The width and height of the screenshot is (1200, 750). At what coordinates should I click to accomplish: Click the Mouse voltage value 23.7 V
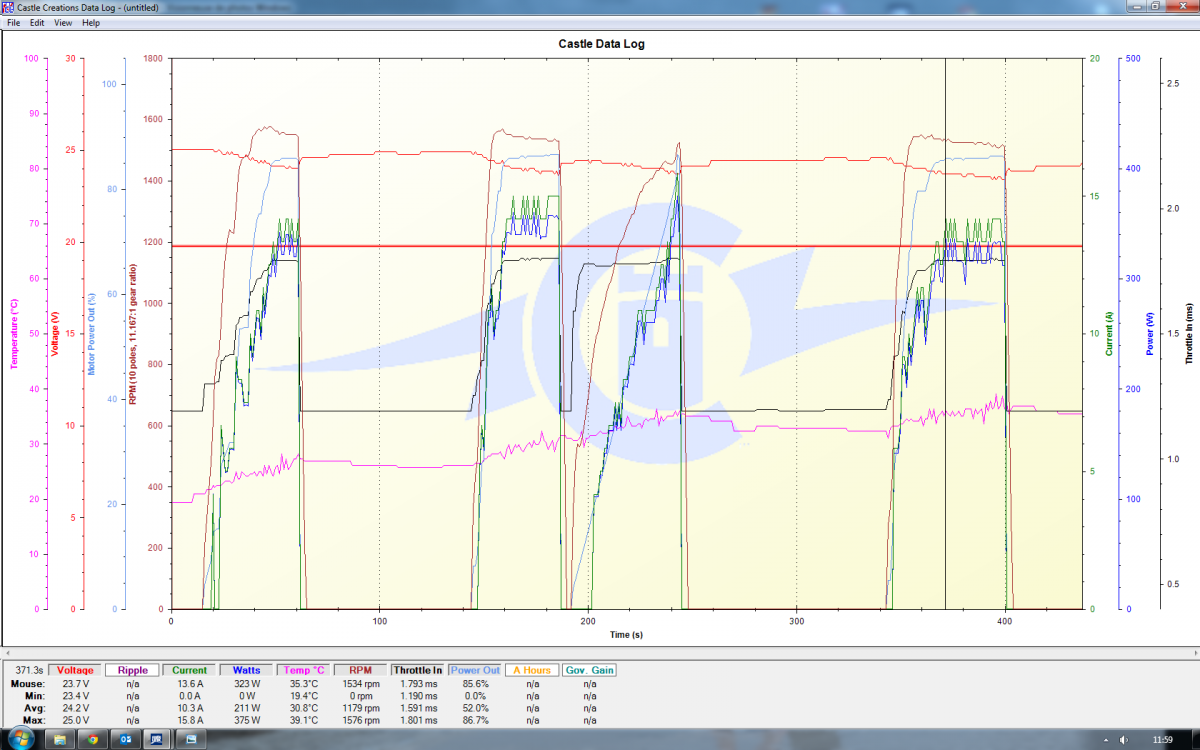76,683
